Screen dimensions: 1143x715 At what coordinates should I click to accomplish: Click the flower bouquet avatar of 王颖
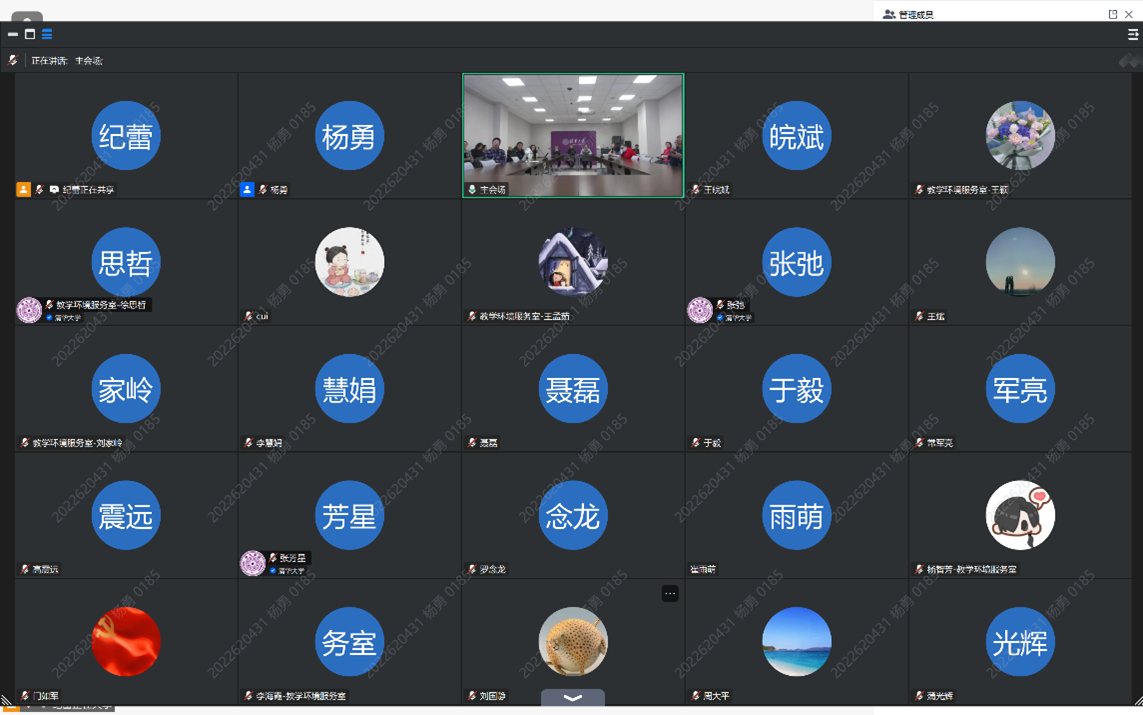click(1020, 136)
